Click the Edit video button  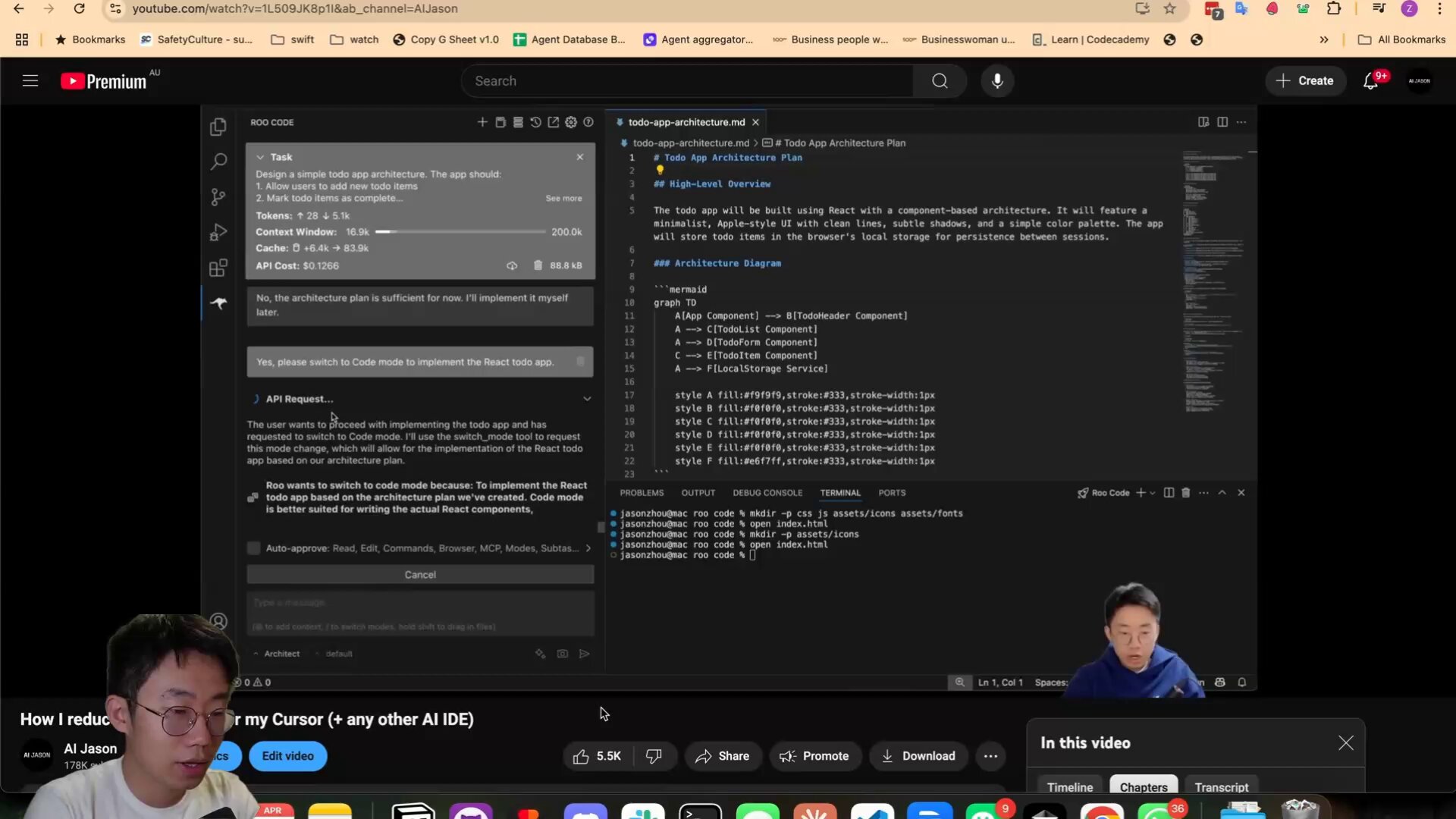287,756
